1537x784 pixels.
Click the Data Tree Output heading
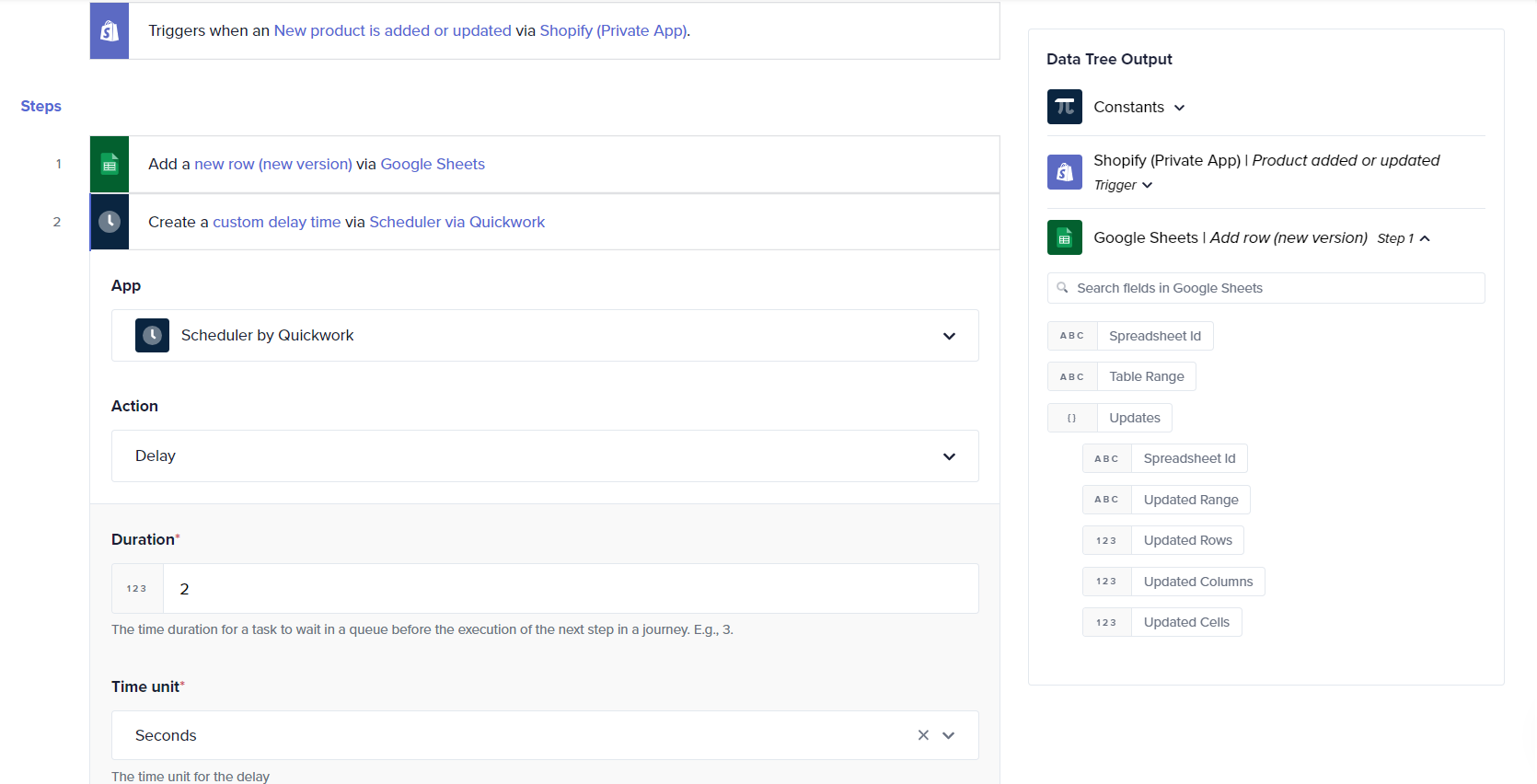coord(1109,60)
